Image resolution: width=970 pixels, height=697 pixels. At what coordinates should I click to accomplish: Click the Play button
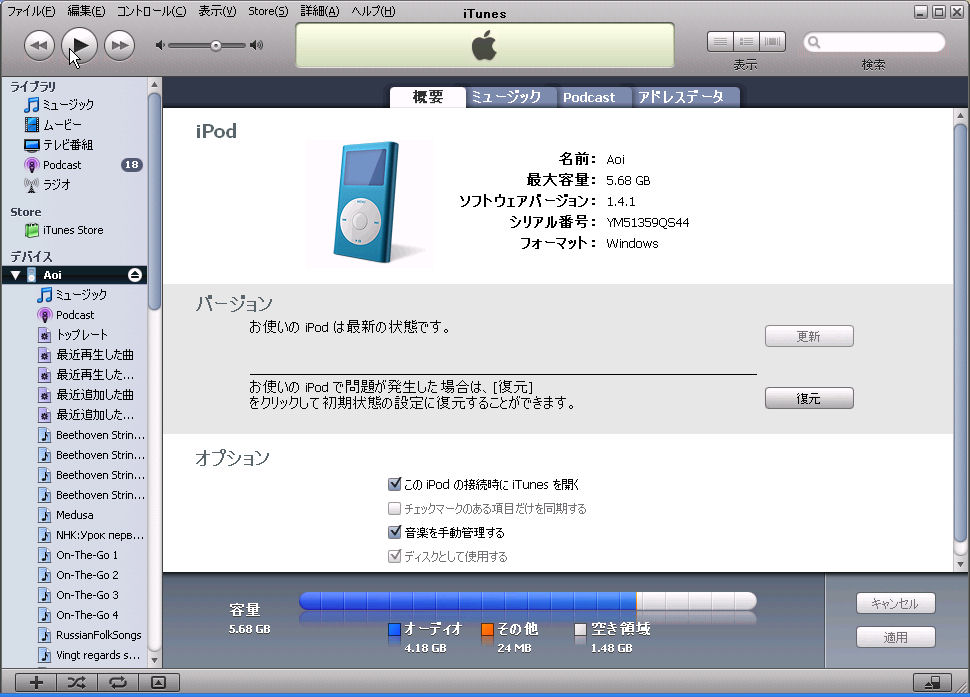79,45
